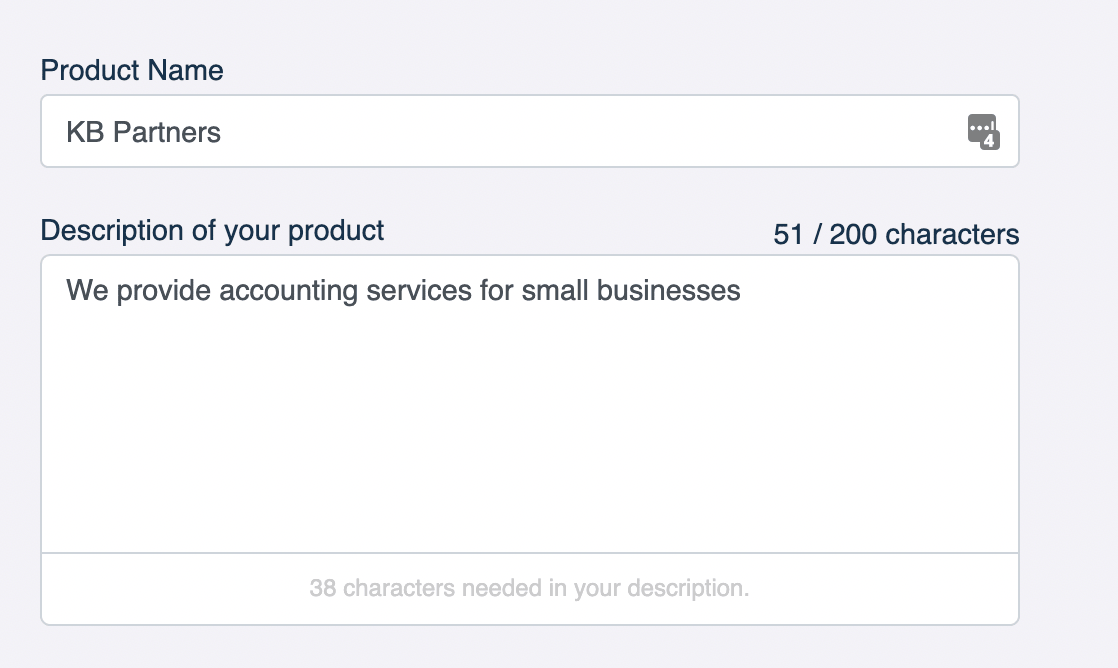Viewport: 1118px width, 668px height.
Task: Click the badge number 4 on the autofill icon
Action: 989,141
